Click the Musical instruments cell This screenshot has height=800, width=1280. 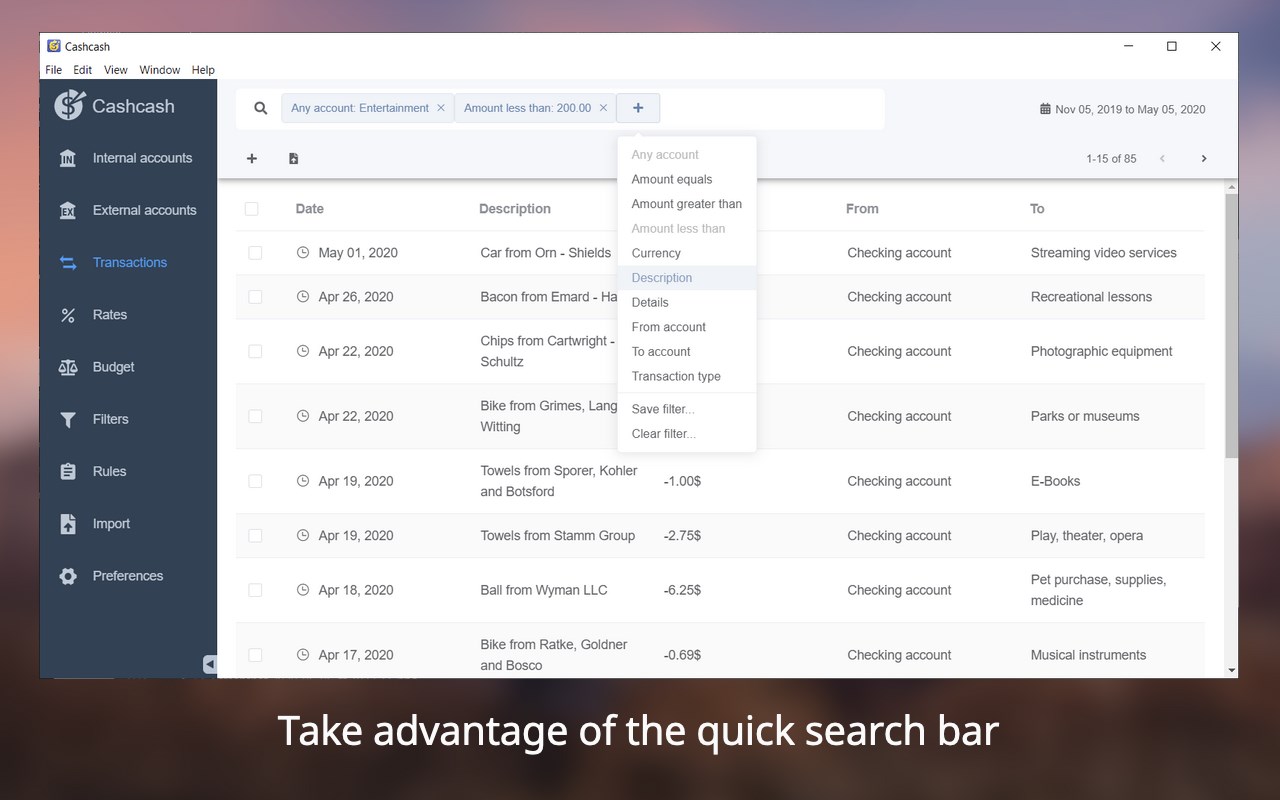tap(1089, 655)
